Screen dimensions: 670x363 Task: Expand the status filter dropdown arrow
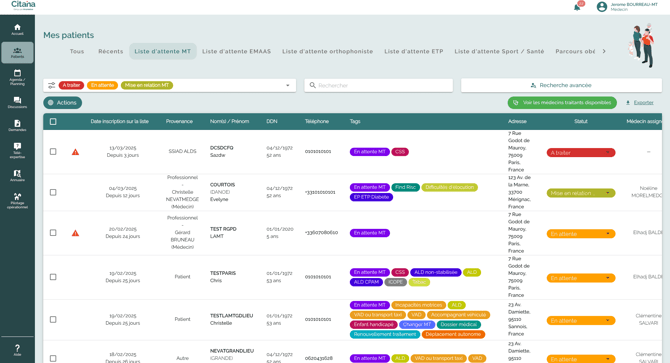pyautogui.click(x=288, y=85)
